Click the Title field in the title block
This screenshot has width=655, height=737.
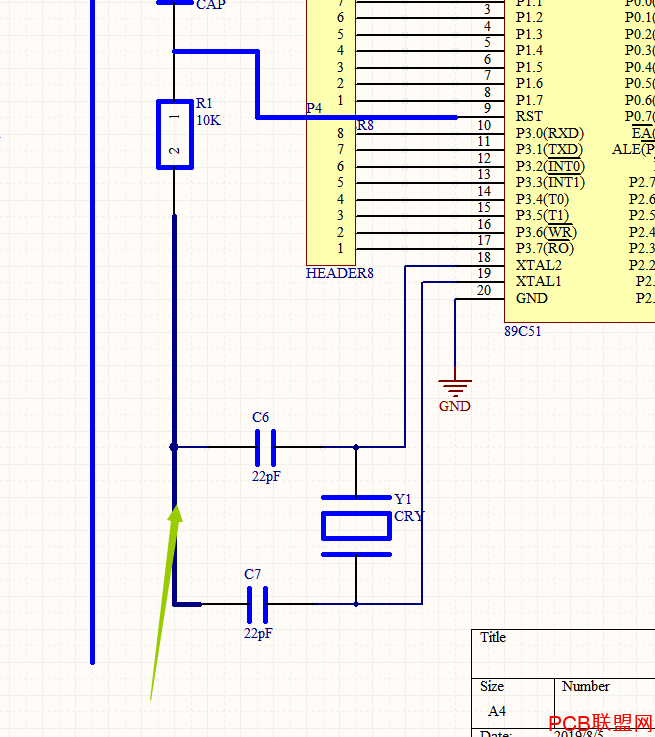point(563,654)
